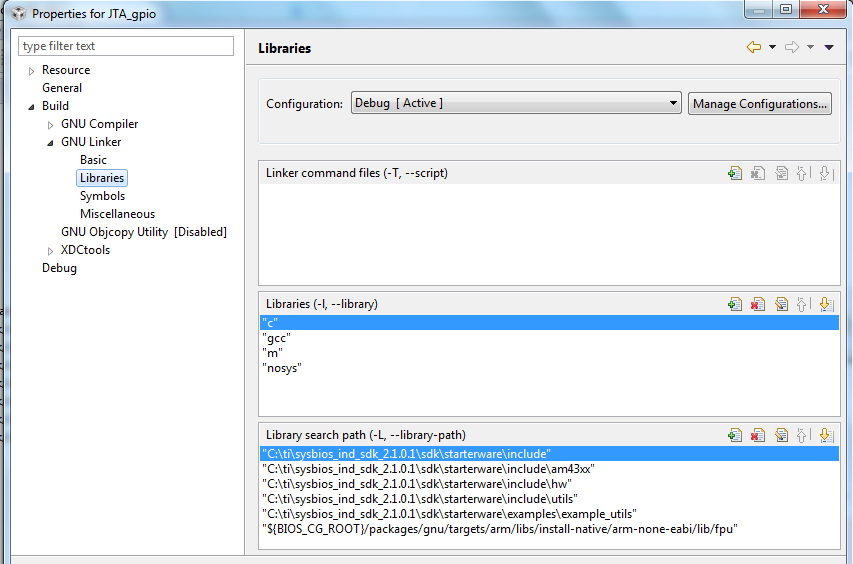Select the "m" library entry

tap(549, 353)
